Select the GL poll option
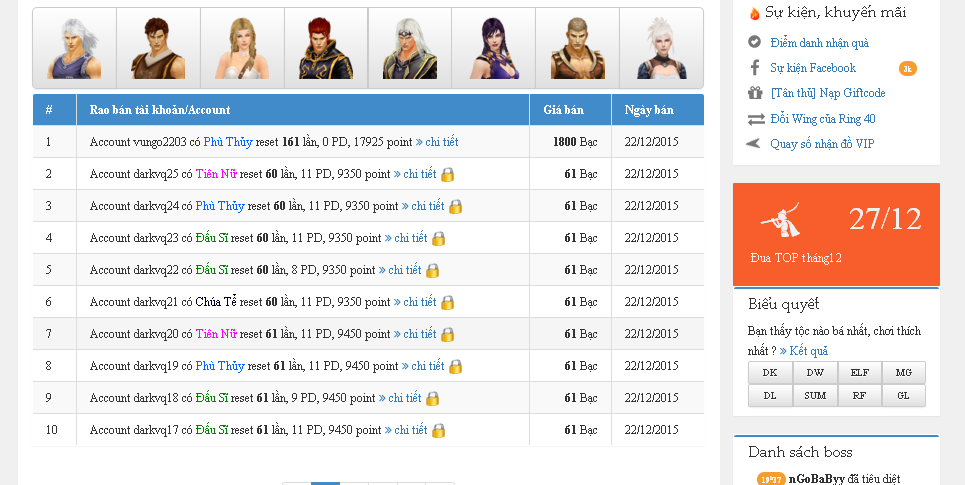 coord(903,396)
